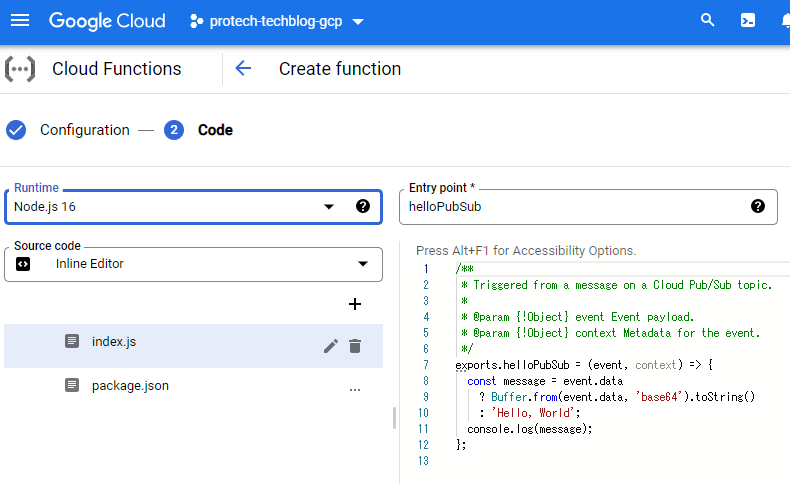Click the Entry point help icon
The image size is (790, 484).
click(758, 206)
